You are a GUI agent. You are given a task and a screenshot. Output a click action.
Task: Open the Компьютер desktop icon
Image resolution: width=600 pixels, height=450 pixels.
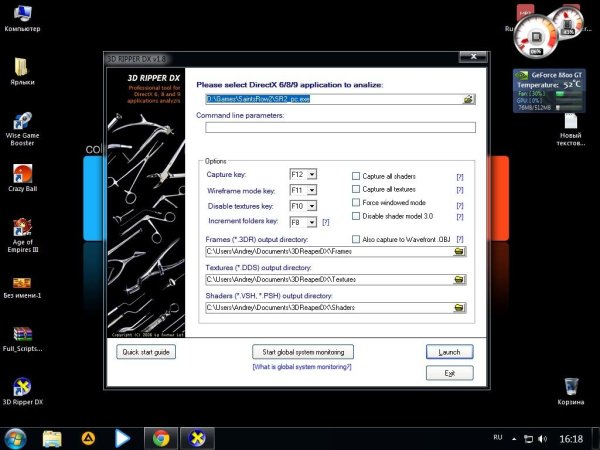tap(22, 18)
